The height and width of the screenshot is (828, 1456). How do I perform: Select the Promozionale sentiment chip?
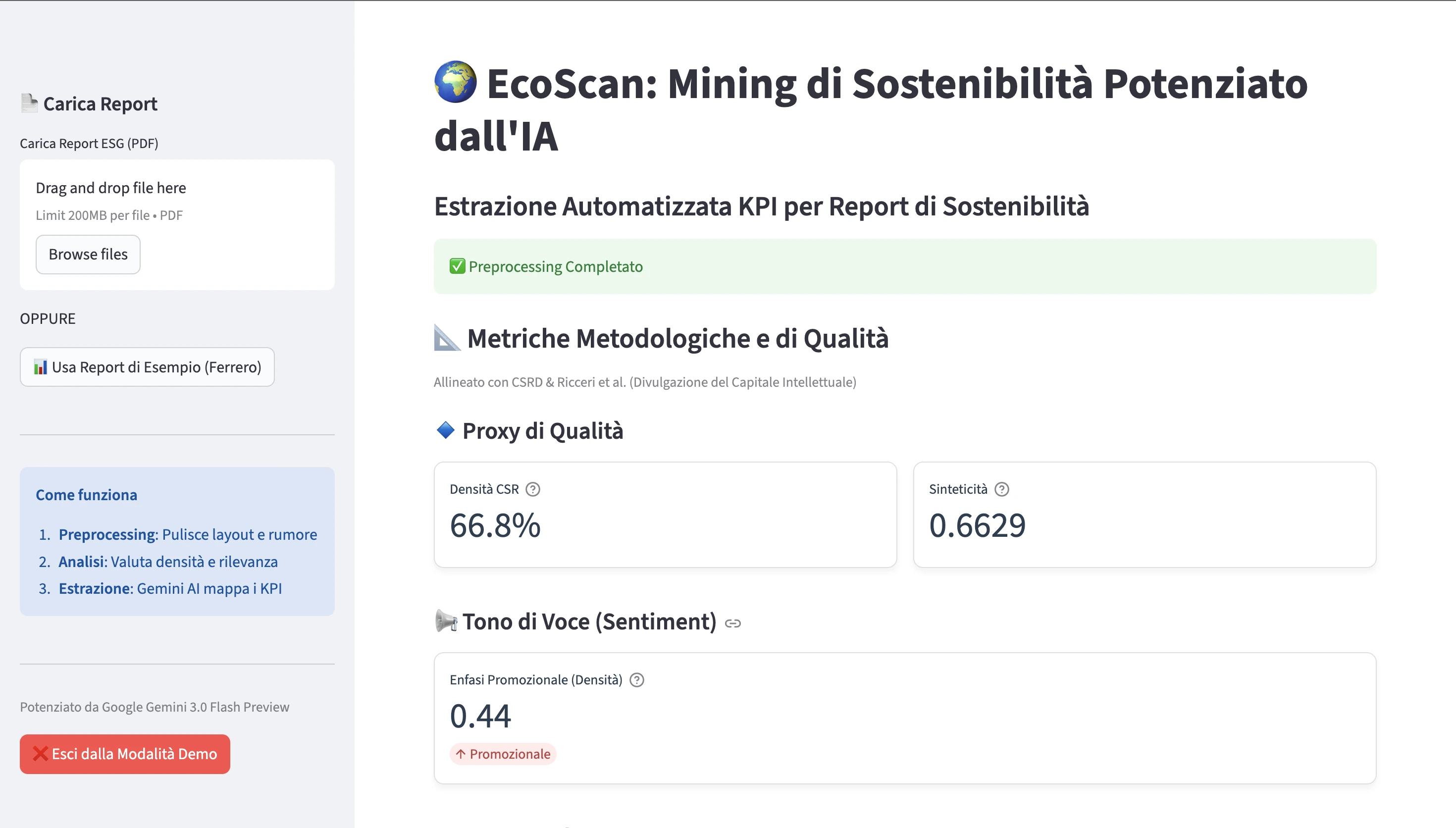tap(503, 754)
